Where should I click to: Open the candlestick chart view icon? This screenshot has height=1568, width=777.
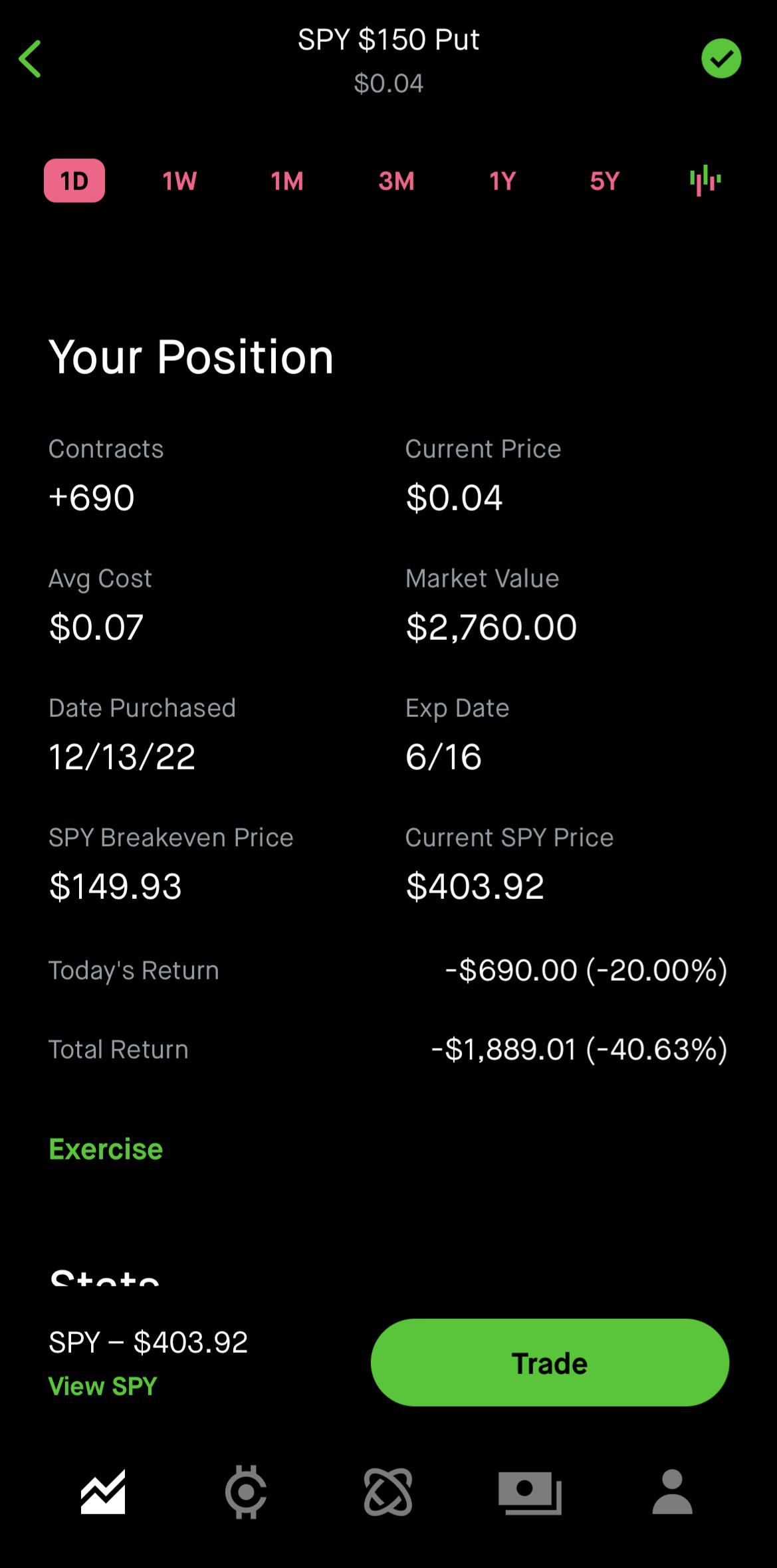[x=705, y=181]
